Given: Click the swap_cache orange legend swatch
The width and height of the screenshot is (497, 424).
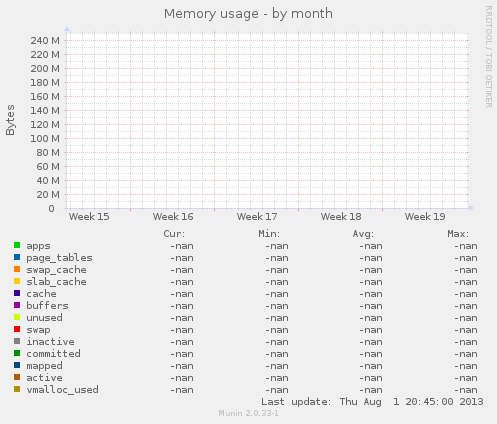Looking at the screenshot, I should click(x=17, y=269).
